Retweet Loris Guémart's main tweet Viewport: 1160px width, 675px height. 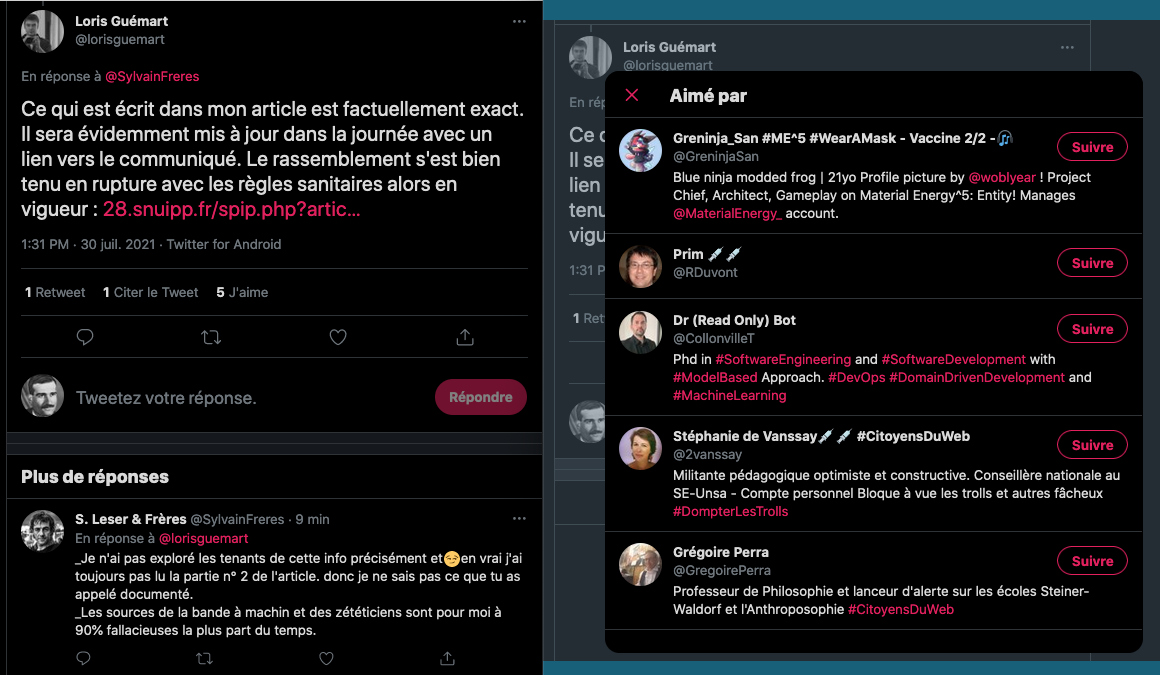[211, 338]
